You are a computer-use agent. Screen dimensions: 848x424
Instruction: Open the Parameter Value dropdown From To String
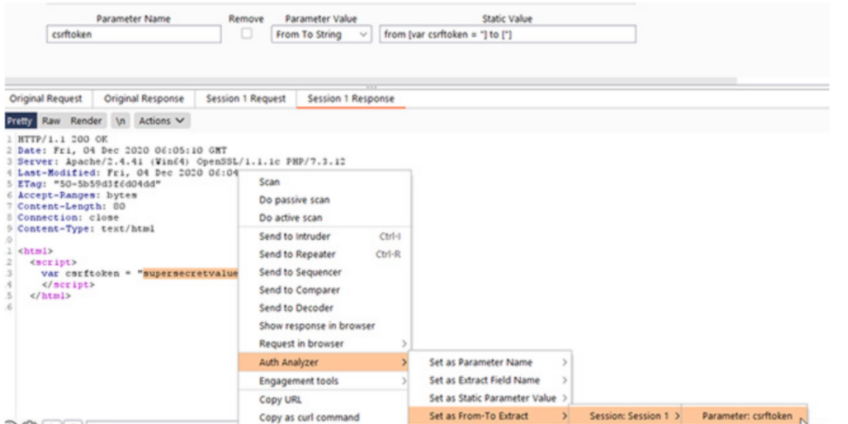pos(321,35)
